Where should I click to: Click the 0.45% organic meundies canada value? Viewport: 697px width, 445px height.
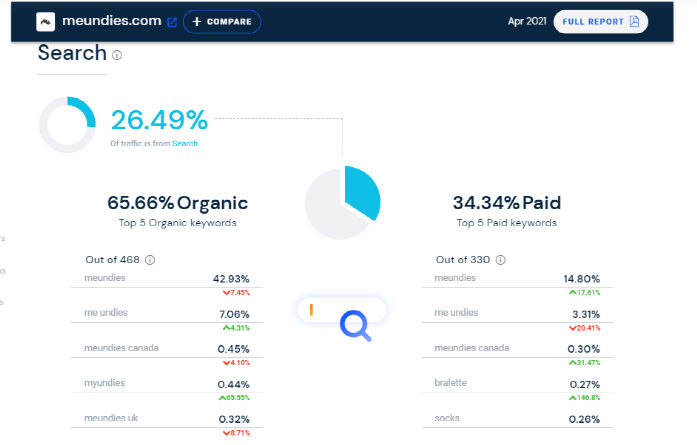click(233, 349)
